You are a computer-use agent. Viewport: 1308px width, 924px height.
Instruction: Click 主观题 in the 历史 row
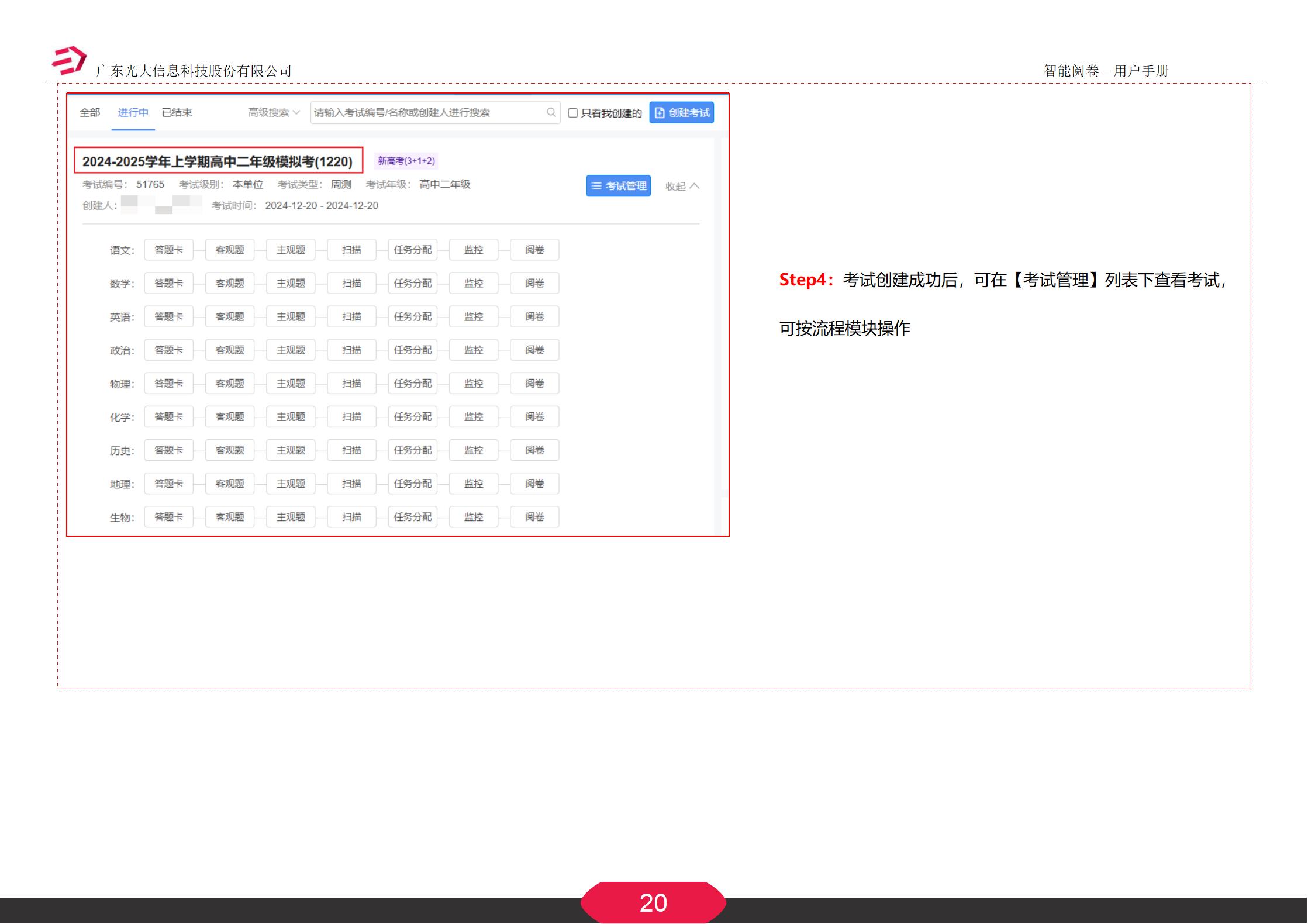291,450
